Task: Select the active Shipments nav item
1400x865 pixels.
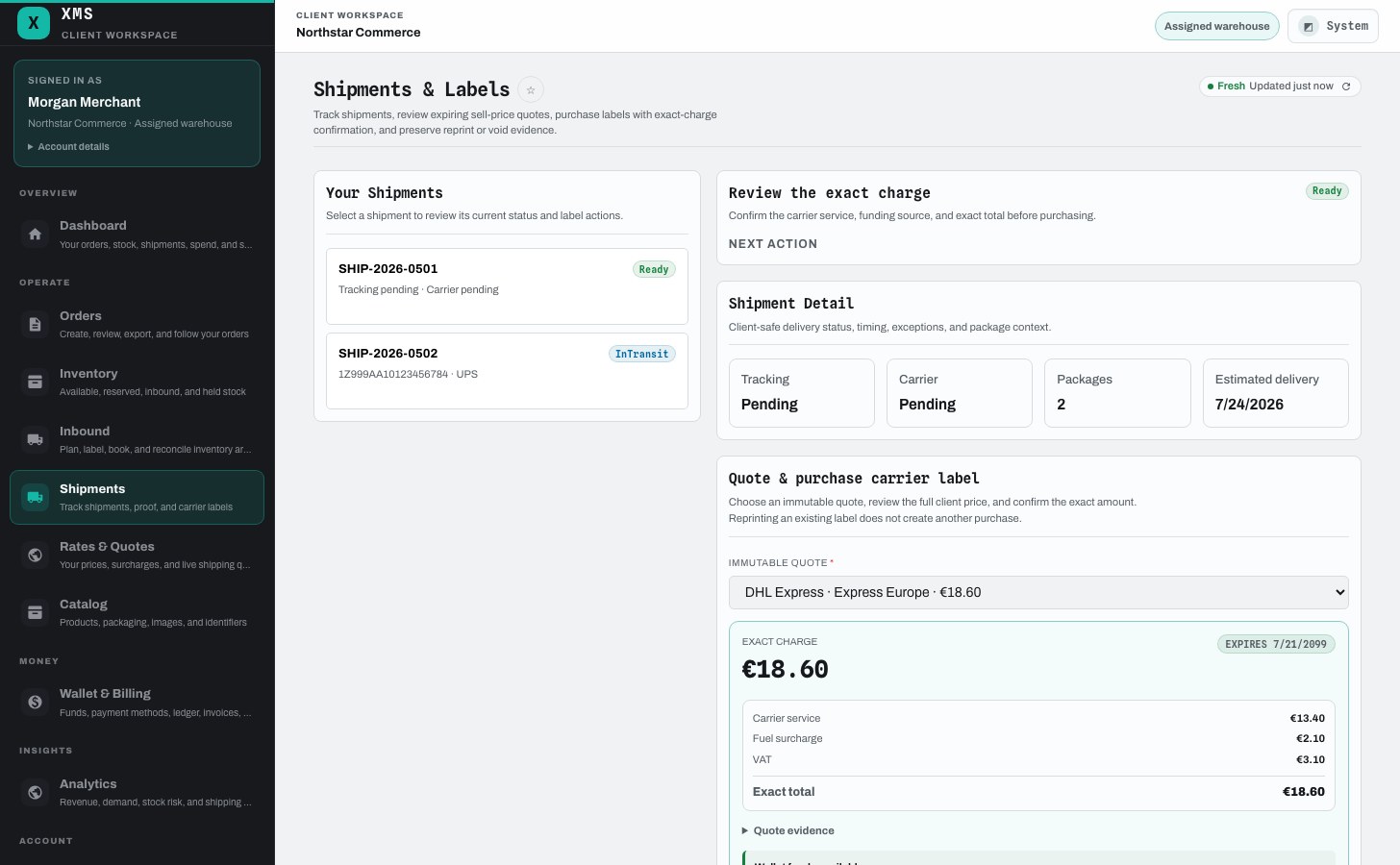Action: click(x=137, y=497)
